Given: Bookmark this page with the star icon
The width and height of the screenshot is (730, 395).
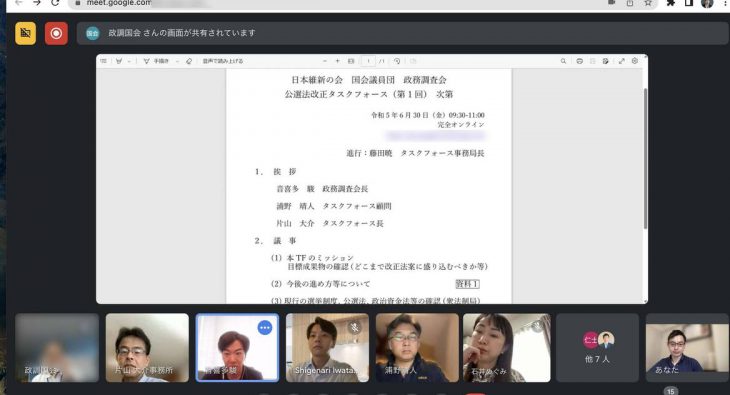Looking at the screenshot, I should tap(648, 3).
